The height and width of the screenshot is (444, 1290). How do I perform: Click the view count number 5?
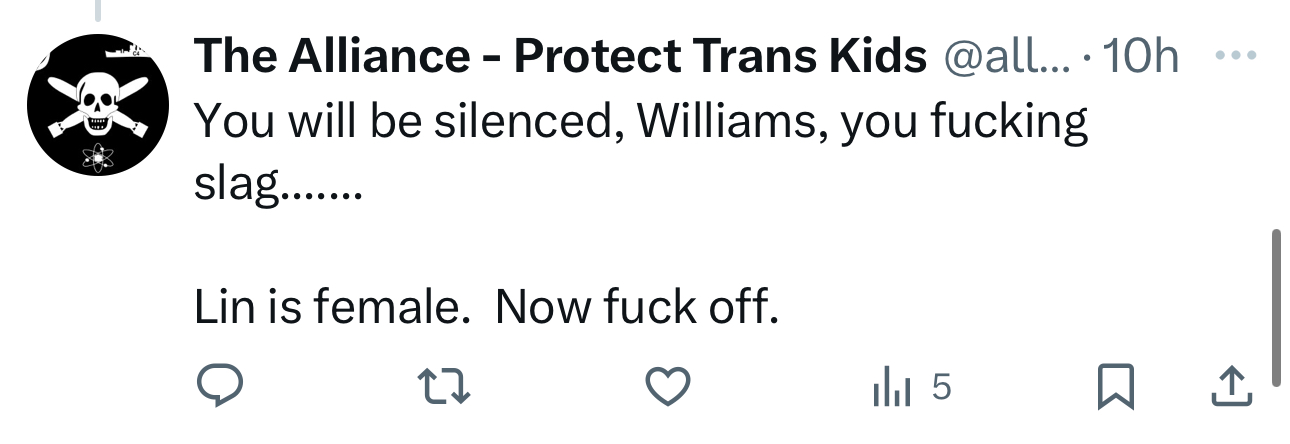(940, 387)
